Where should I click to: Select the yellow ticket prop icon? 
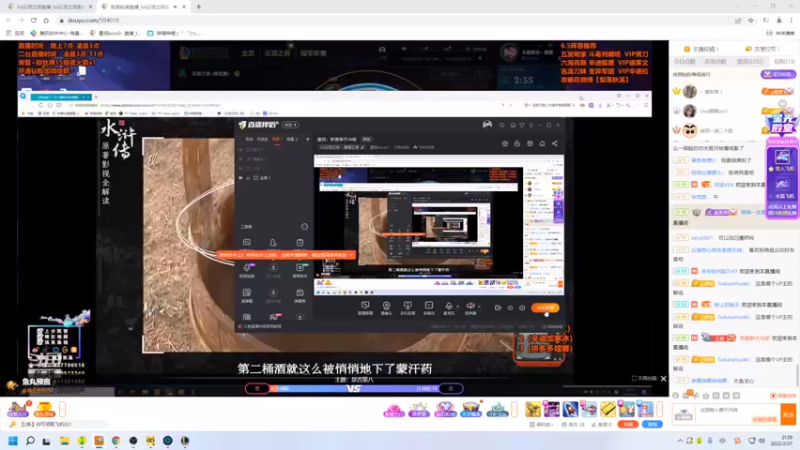[608, 409]
